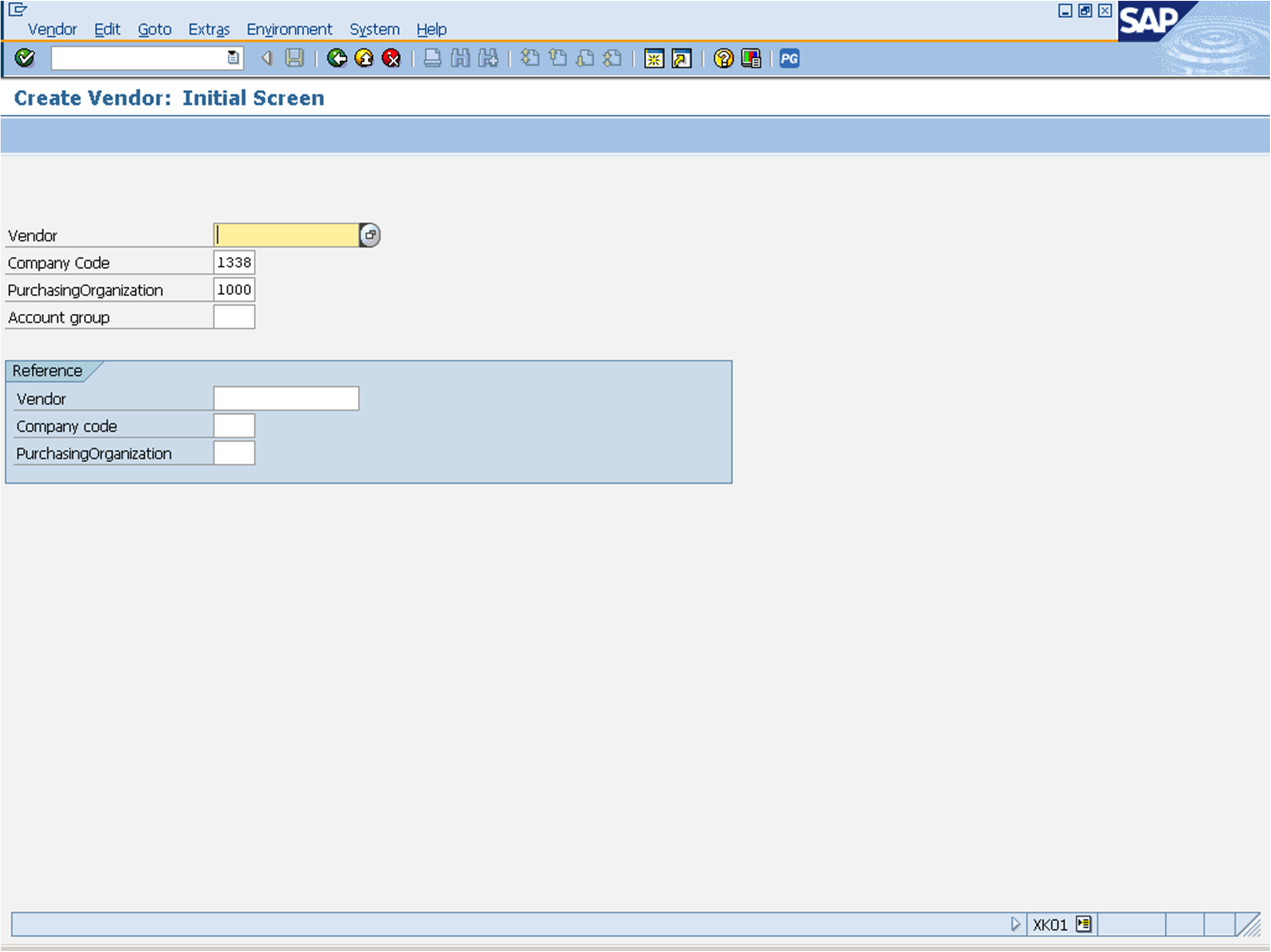Click the Find binoculars icon

pos(460,58)
